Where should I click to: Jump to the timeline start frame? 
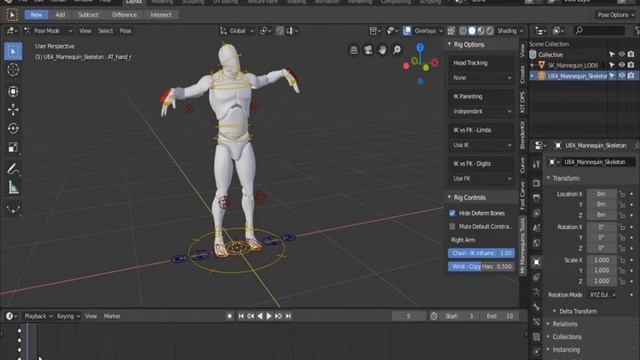(x=241, y=316)
